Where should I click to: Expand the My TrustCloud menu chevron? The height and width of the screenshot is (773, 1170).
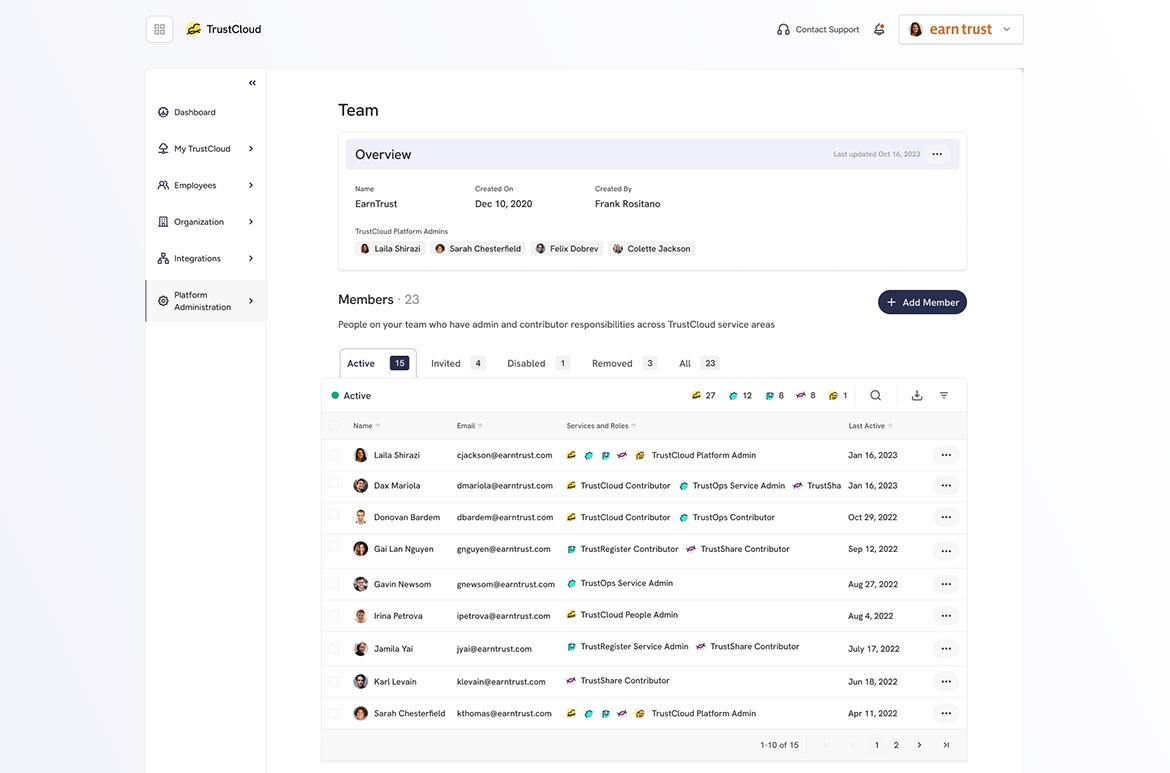pyautogui.click(x=251, y=148)
